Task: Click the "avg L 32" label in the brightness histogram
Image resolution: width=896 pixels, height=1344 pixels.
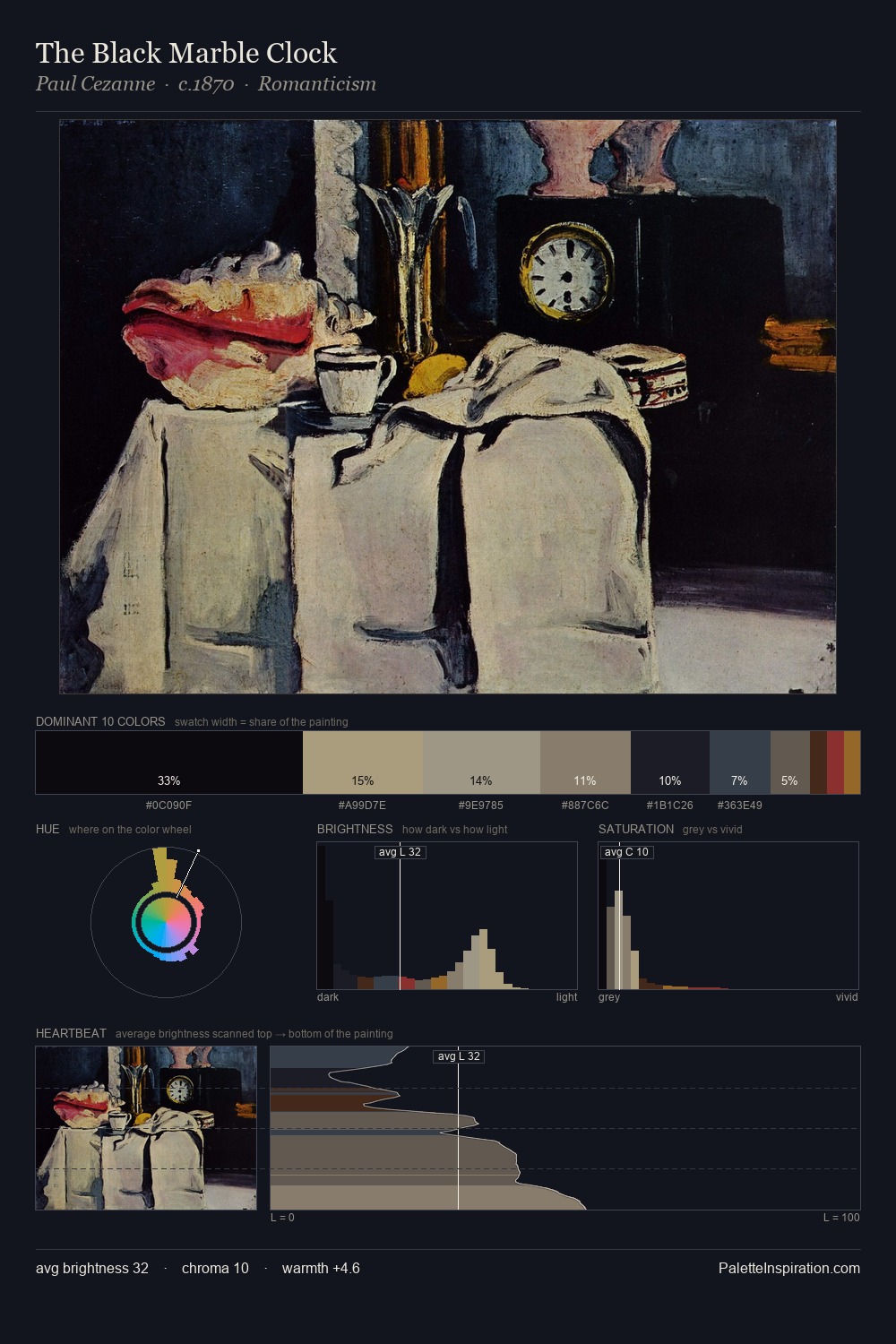Action: coord(400,852)
